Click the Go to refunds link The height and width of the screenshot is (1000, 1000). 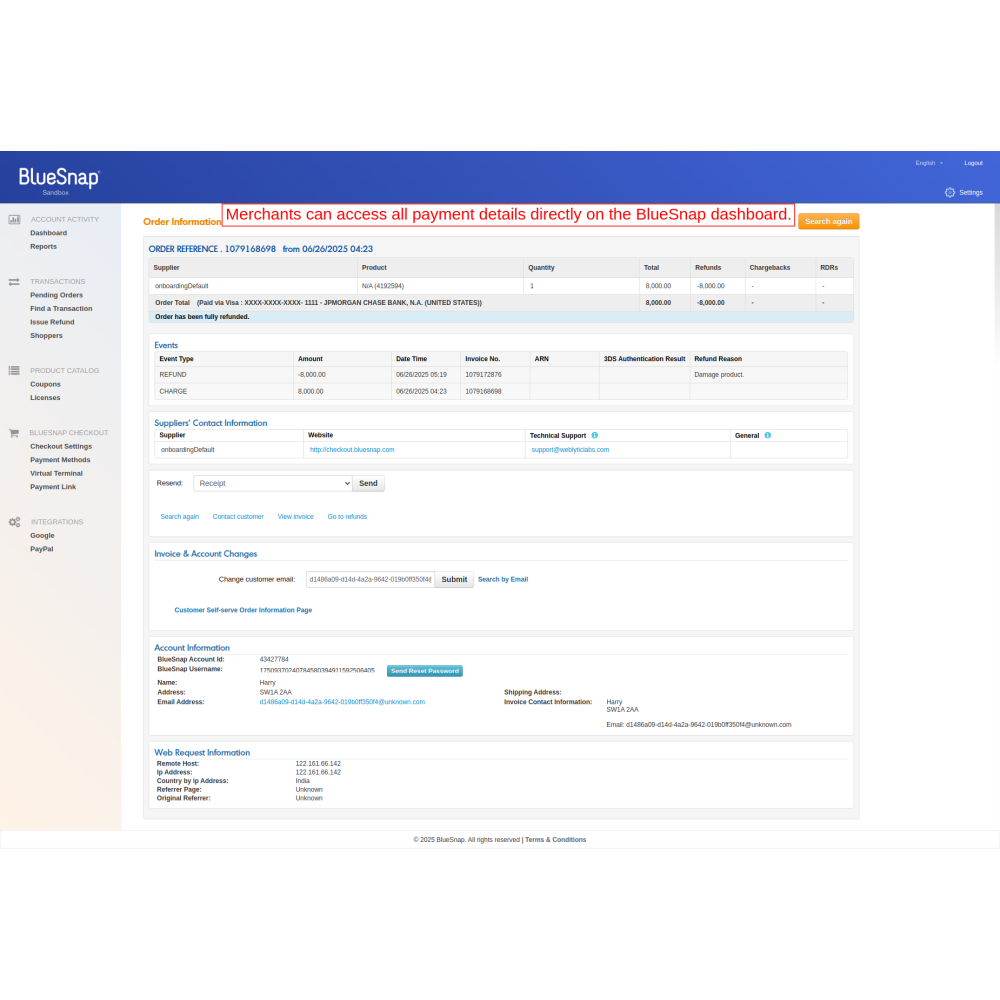tap(347, 517)
